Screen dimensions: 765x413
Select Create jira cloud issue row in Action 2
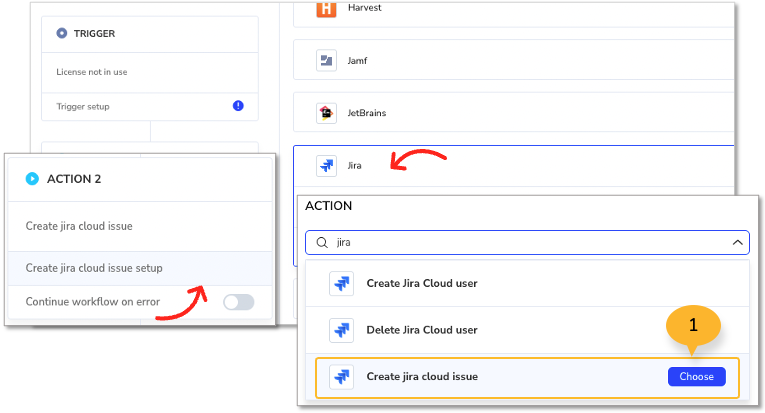pos(140,226)
